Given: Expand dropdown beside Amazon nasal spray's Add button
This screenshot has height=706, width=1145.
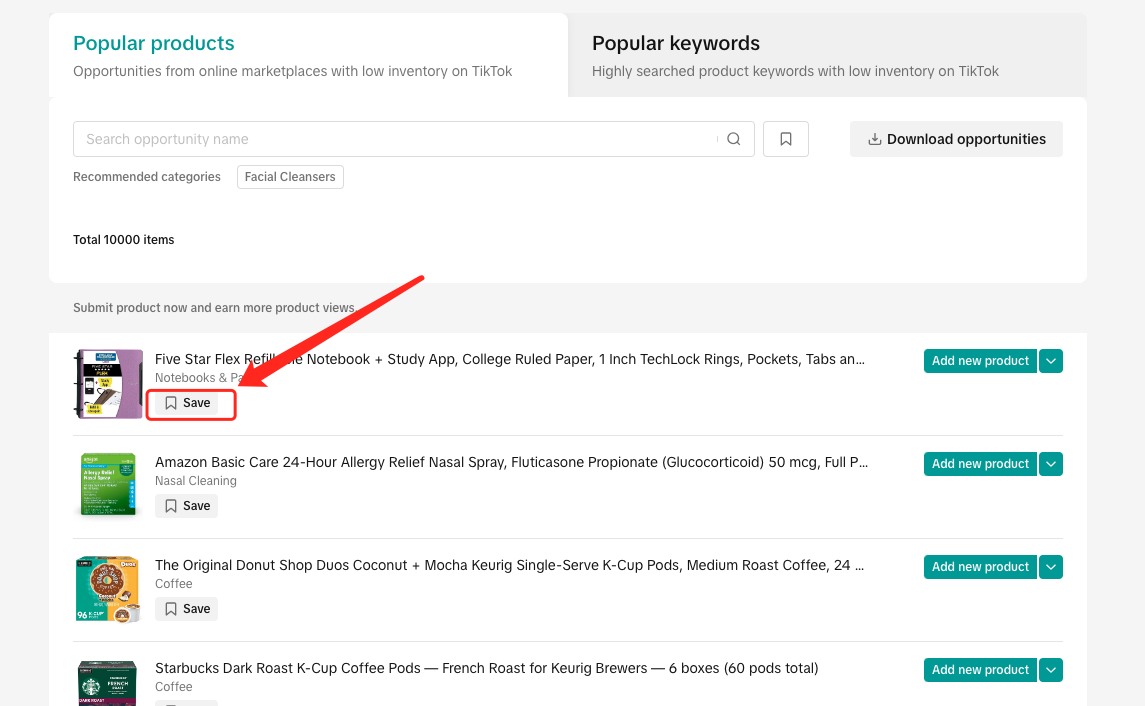Looking at the screenshot, I should 1050,464.
